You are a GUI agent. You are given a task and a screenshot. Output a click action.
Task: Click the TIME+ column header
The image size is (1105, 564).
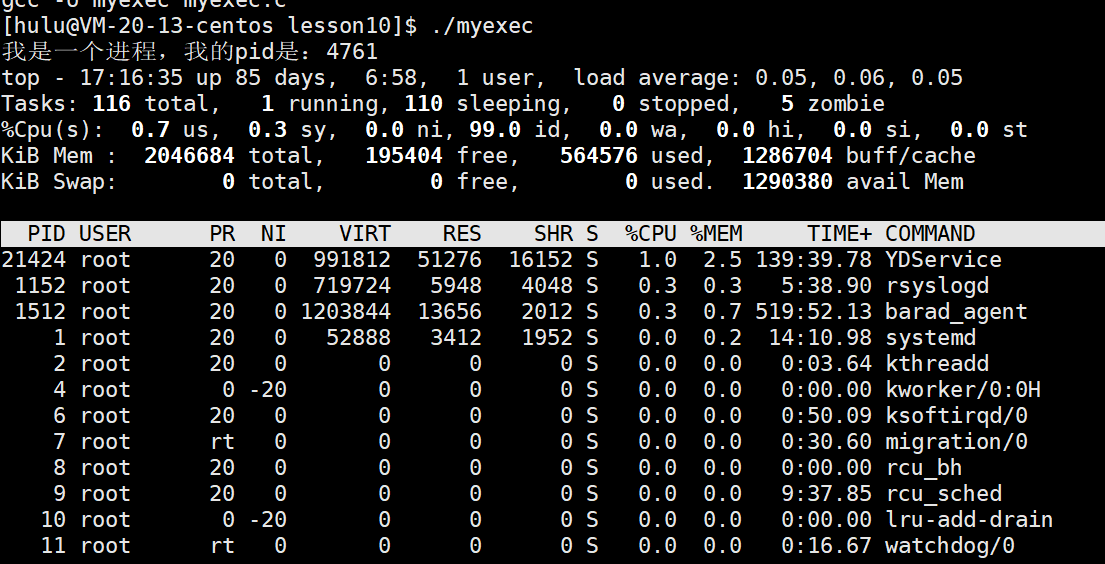[x=839, y=233]
